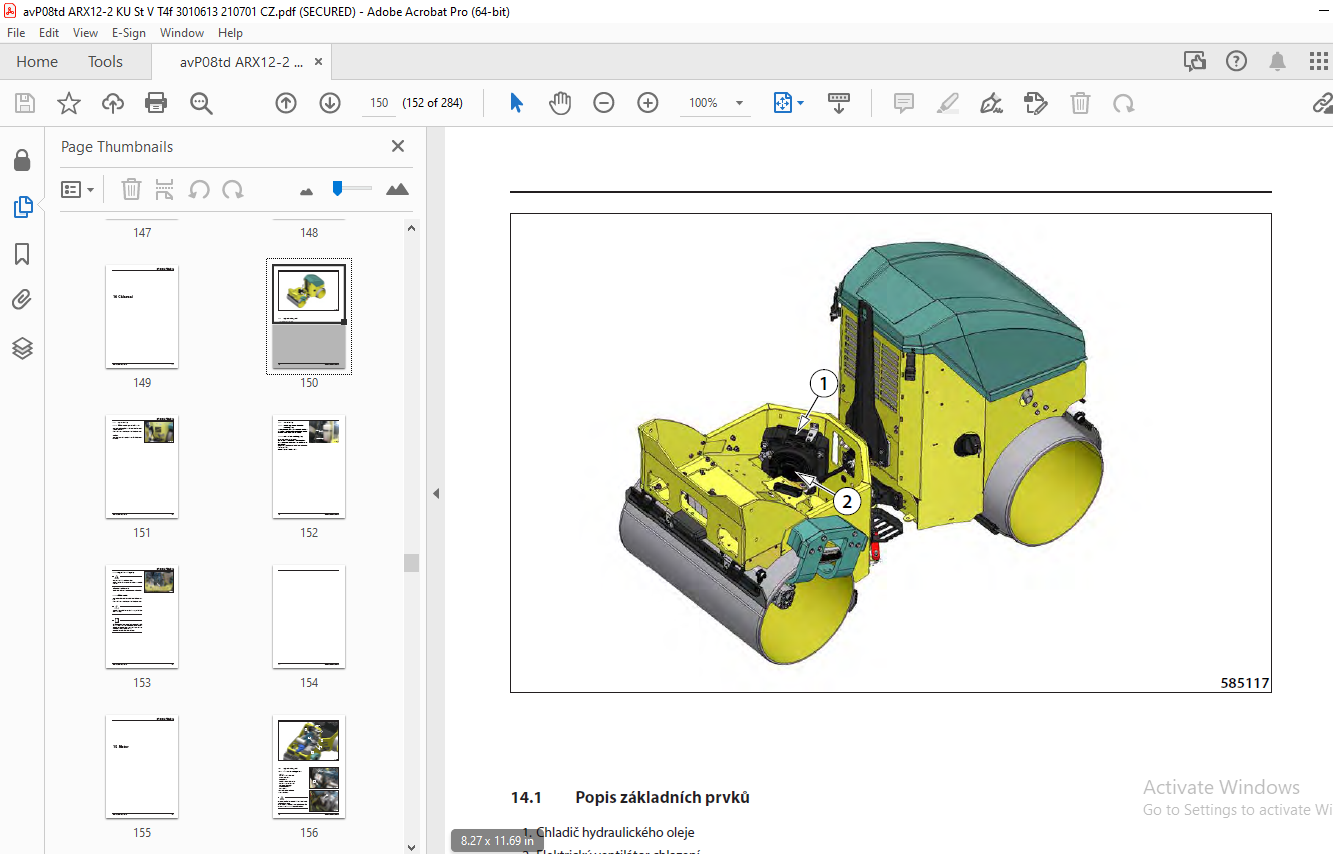Screen dimensions: 1333x854
Task: Open thumbnails options dropdown menu
Action: tap(78, 189)
